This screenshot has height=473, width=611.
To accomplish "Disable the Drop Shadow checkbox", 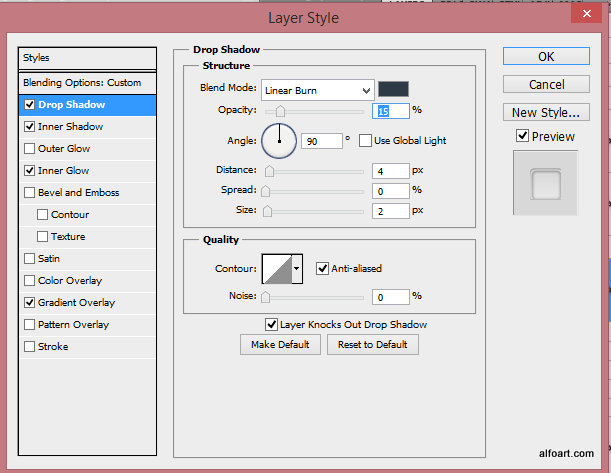I will pyautogui.click(x=30, y=105).
